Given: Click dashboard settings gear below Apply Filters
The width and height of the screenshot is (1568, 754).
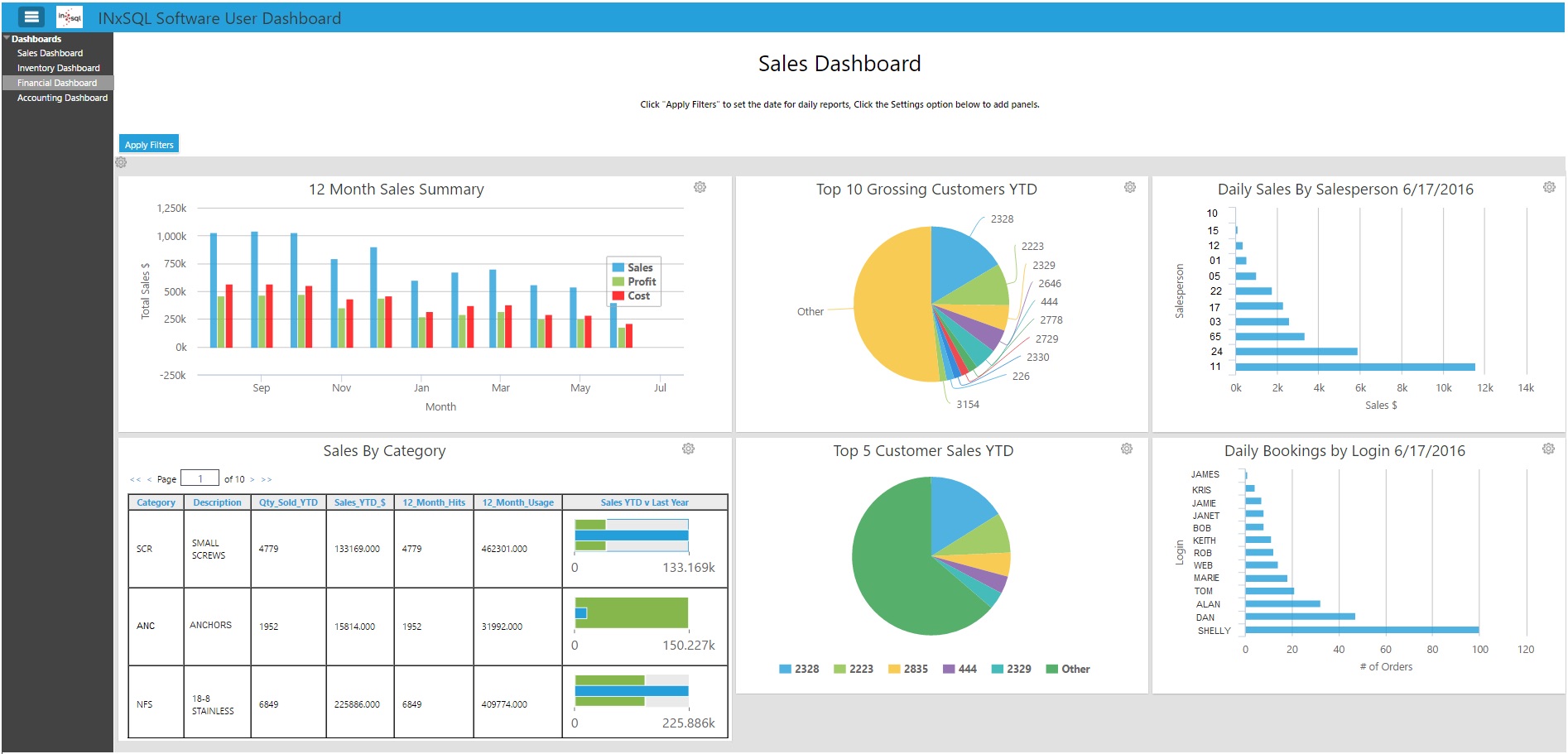Looking at the screenshot, I should click(121, 162).
